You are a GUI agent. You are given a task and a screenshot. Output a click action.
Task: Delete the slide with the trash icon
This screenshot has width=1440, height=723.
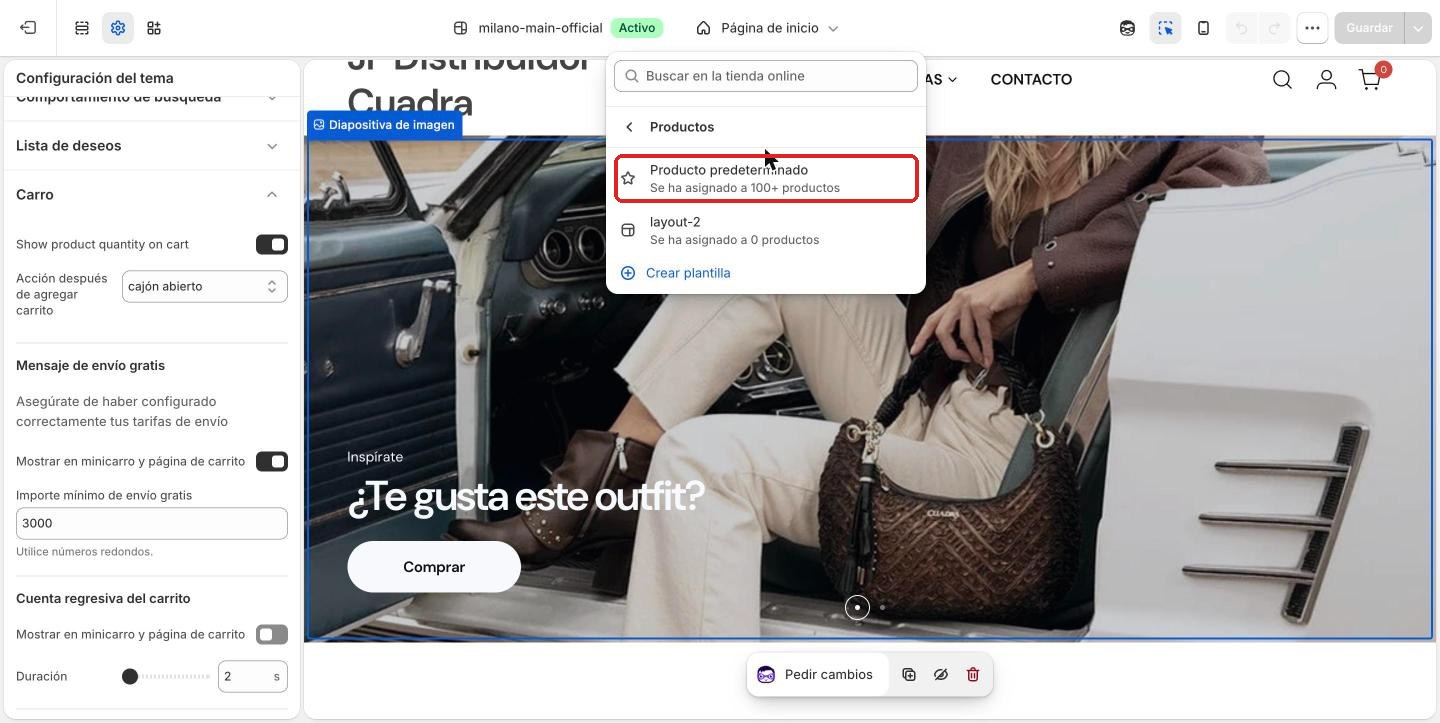point(973,675)
